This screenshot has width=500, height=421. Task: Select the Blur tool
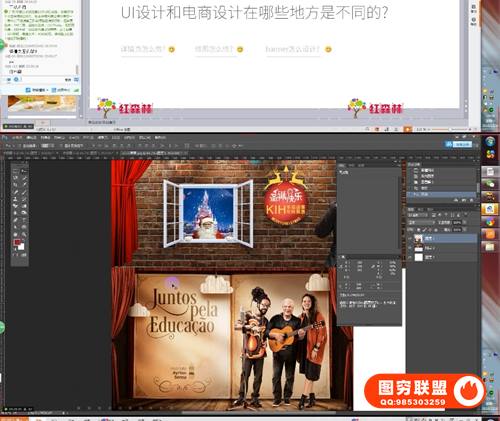point(15,213)
